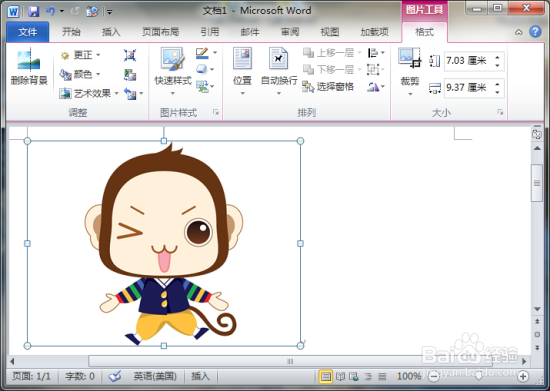Open the Undo history dropdown arrow

62,11
